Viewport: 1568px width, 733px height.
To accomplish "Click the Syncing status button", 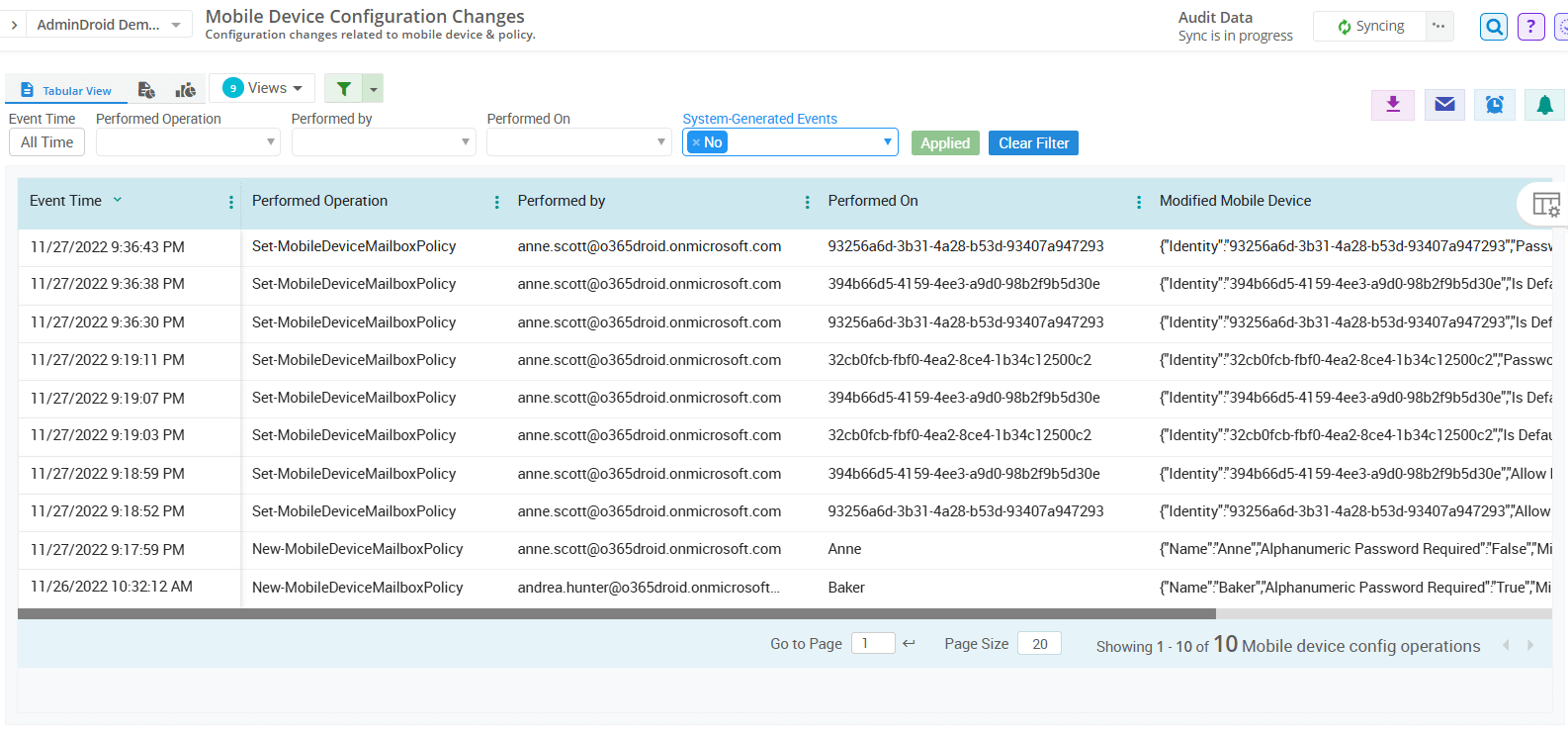I will click(x=1370, y=27).
